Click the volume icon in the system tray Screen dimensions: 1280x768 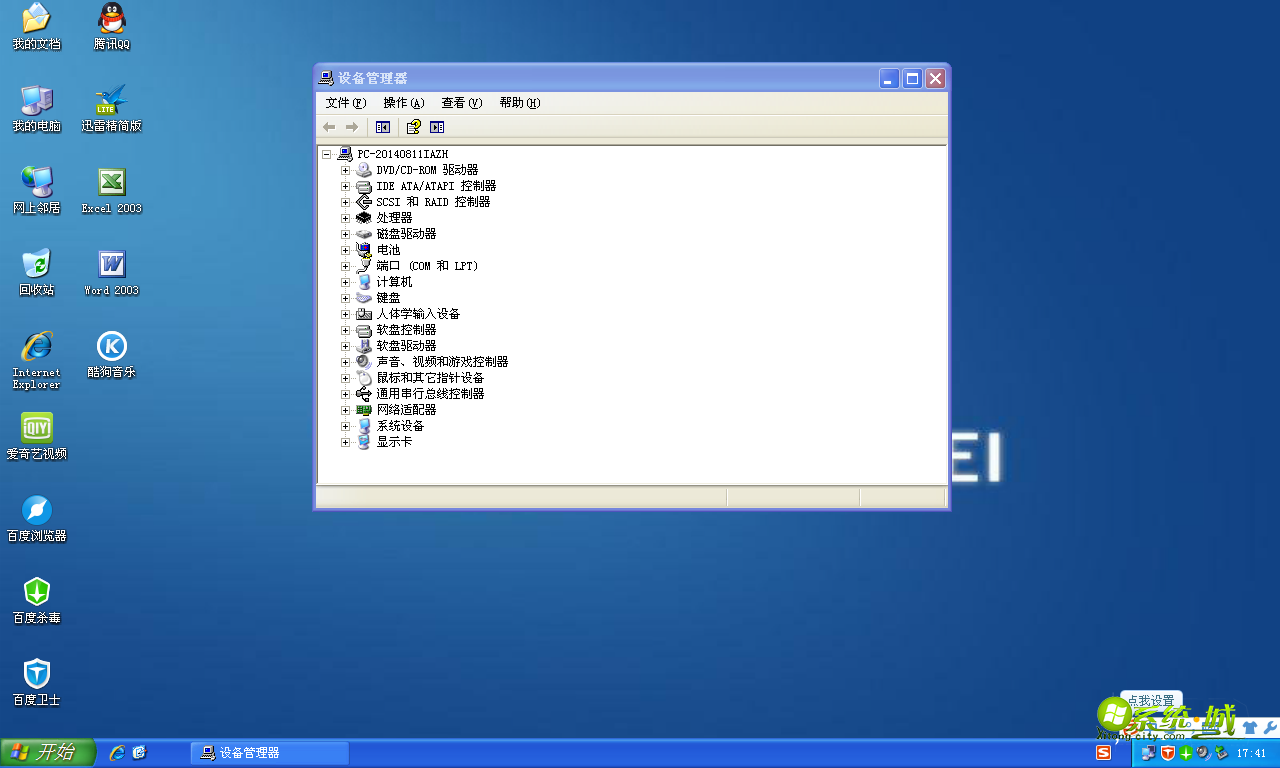(1202, 753)
